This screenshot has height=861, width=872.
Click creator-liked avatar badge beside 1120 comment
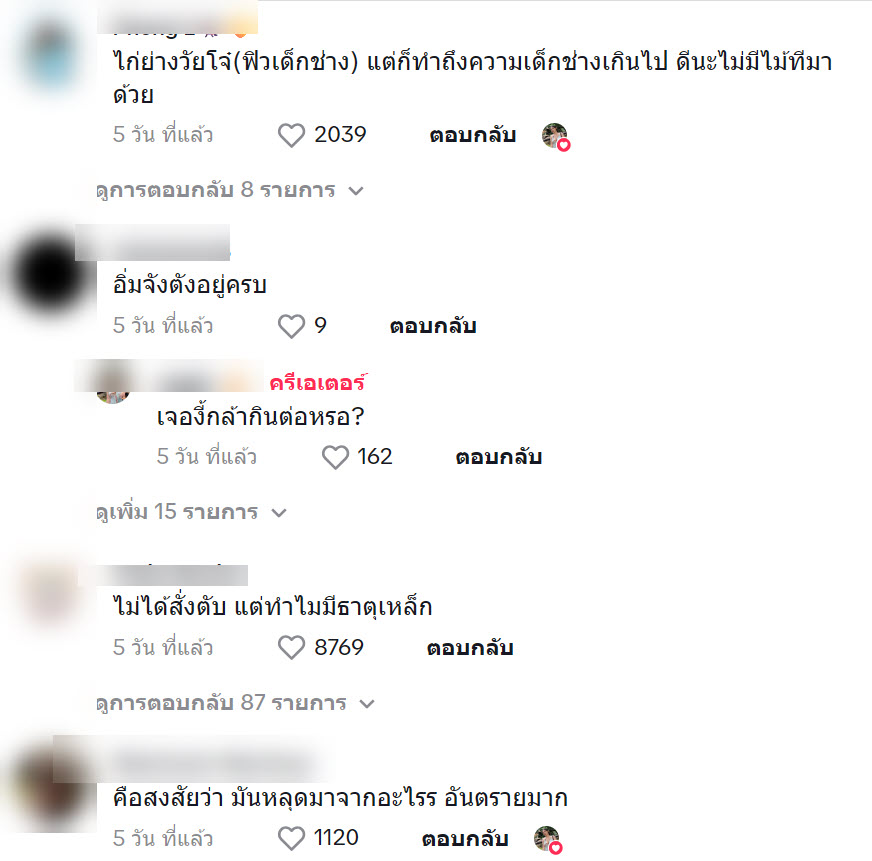click(548, 840)
